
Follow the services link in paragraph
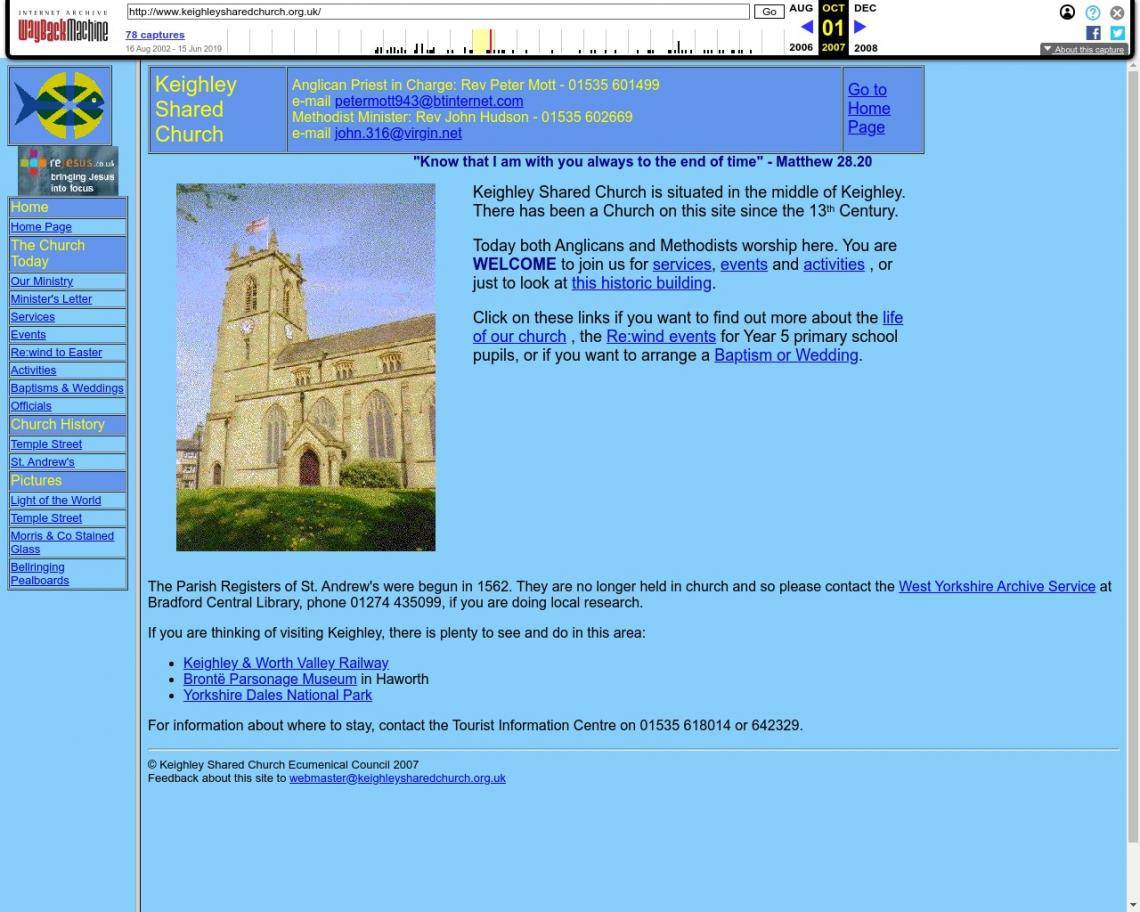tap(682, 265)
